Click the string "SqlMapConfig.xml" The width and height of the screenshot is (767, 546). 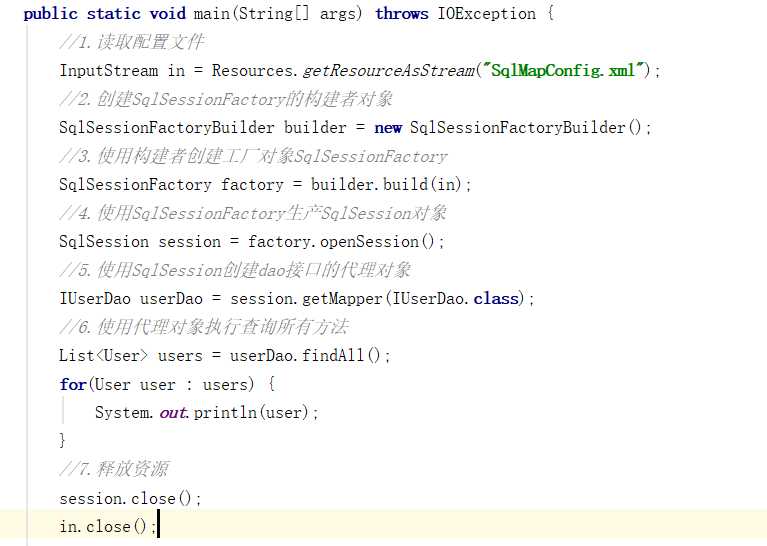click(563, 70)
